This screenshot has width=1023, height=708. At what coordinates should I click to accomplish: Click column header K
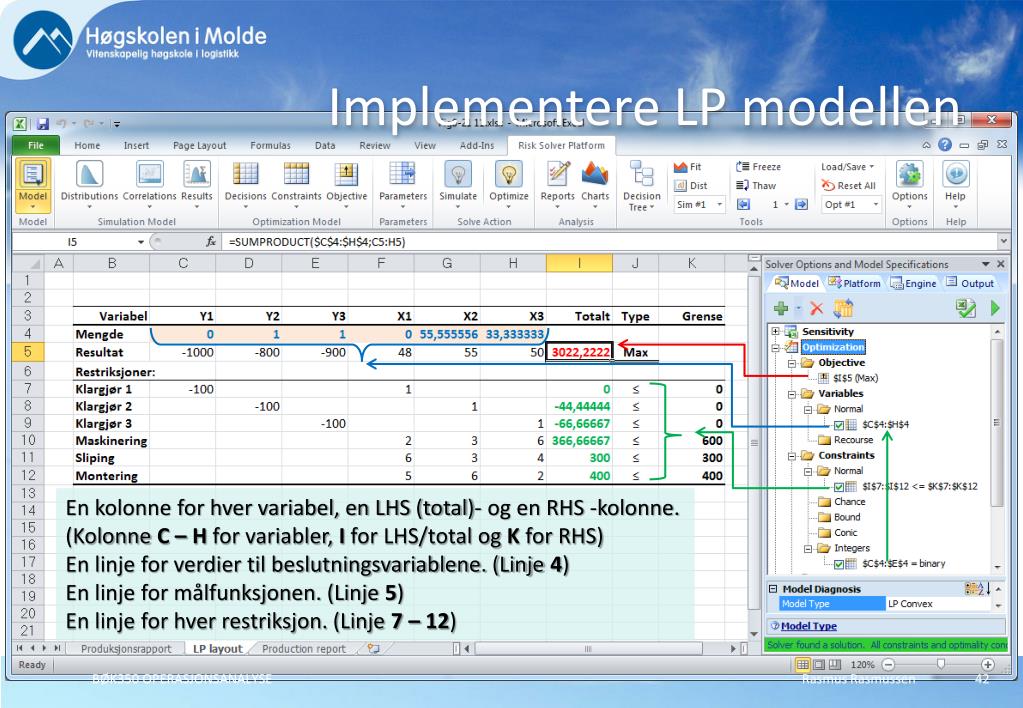692,263
